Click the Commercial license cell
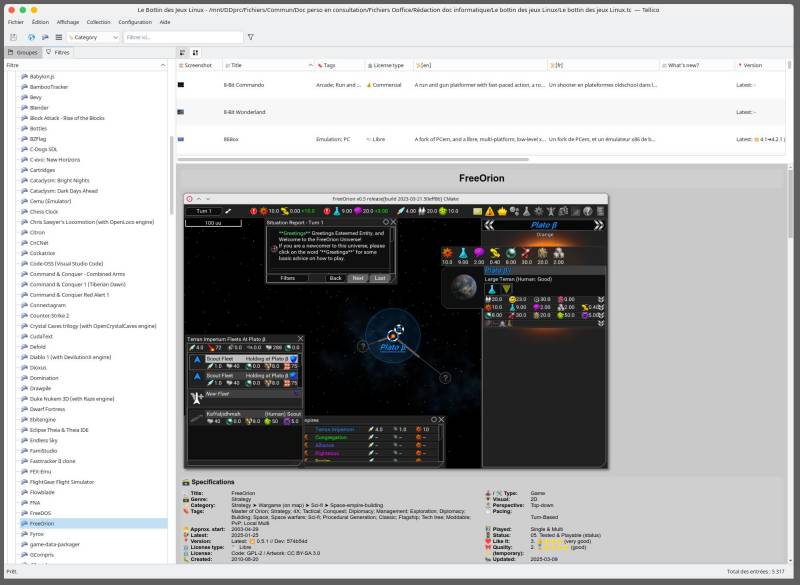 click(387, 85)
